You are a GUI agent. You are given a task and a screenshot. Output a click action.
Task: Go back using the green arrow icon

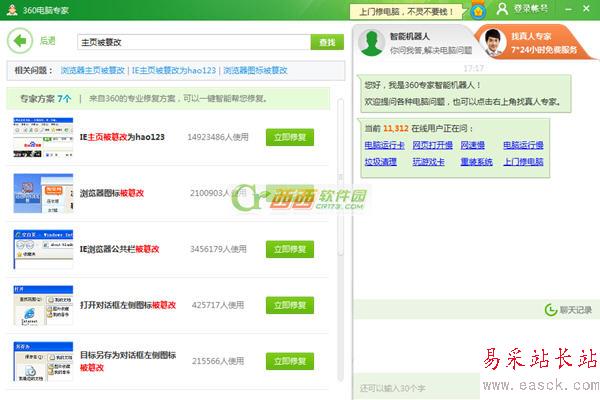tap(20, 41)
